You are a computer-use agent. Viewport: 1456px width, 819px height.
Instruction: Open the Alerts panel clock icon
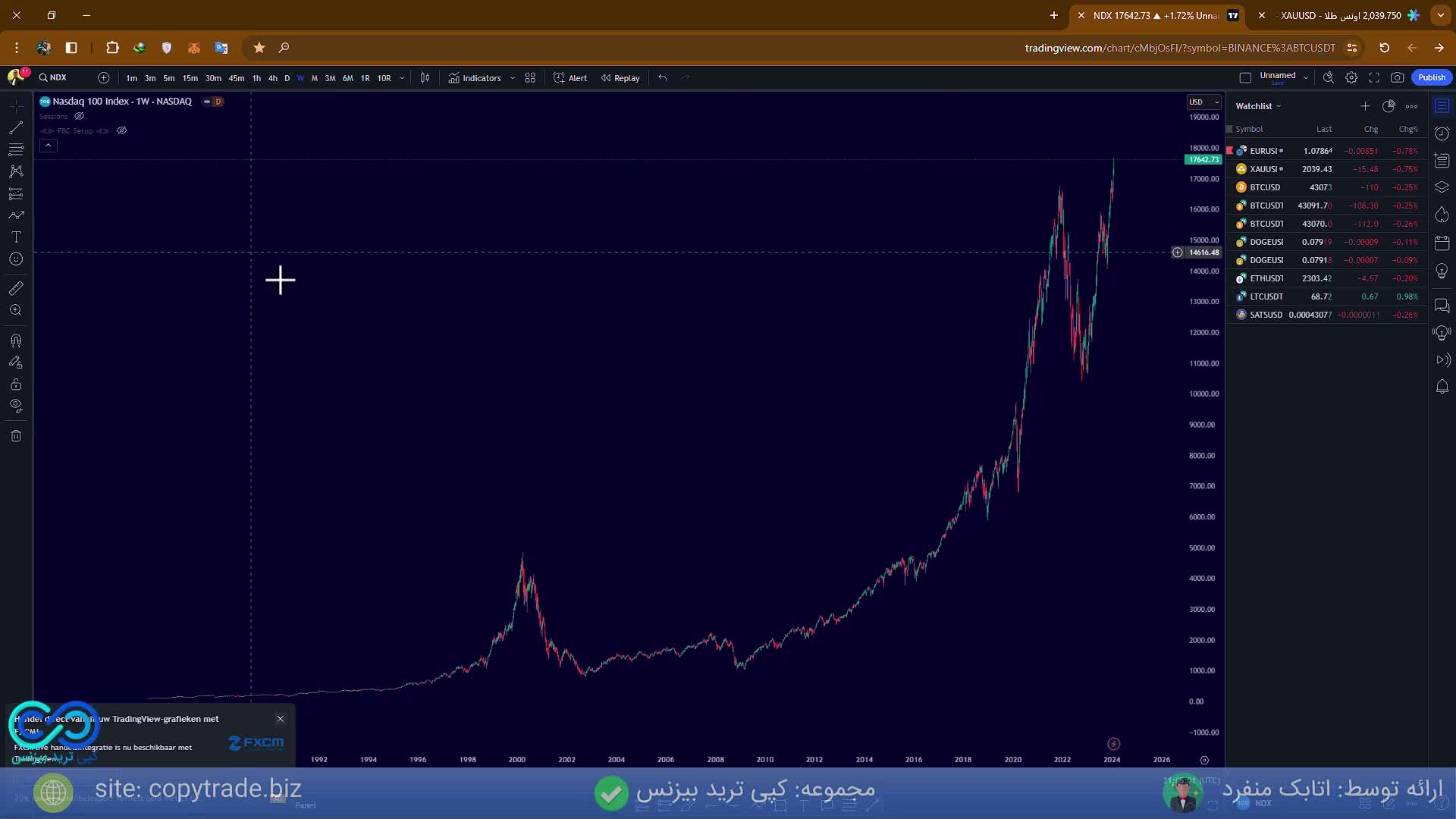coord(1442,133)
